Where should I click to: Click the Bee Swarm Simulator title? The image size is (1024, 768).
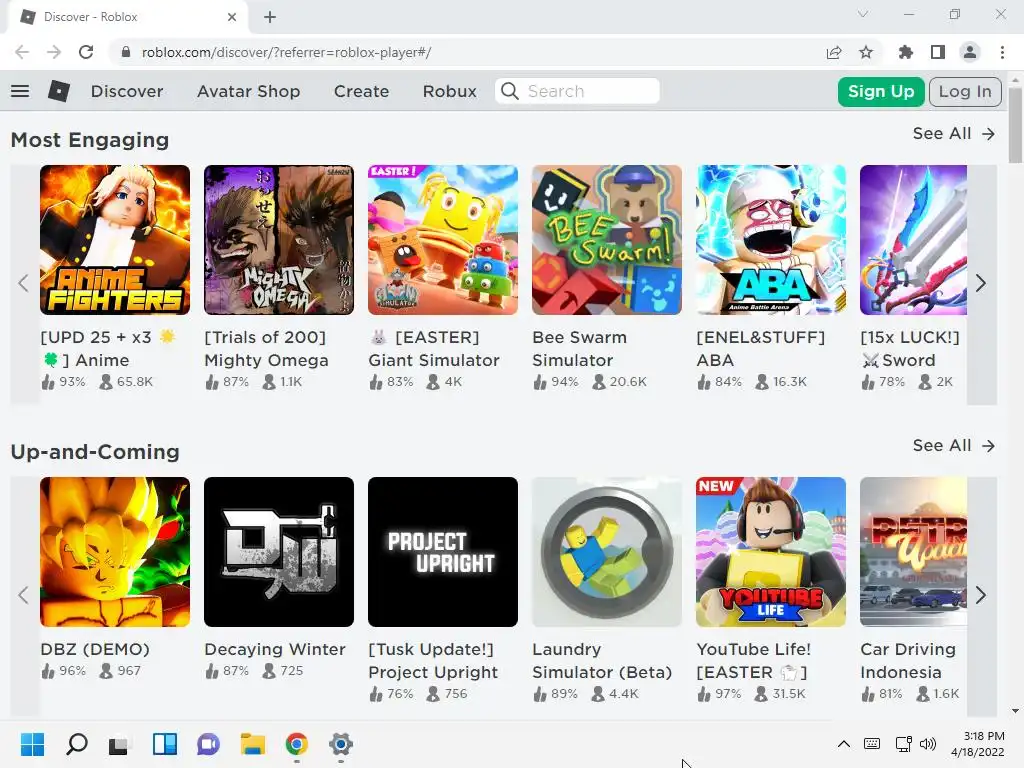tap(579, 349)
